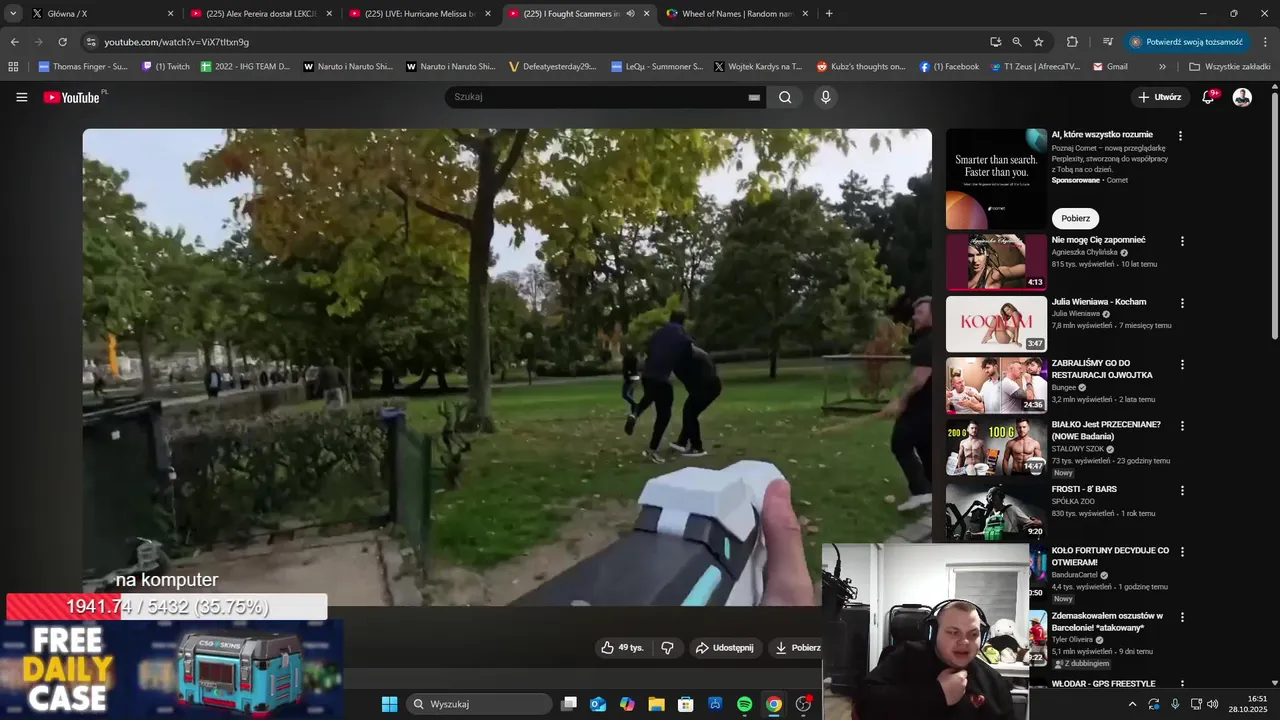Image resolution: width=1280 pixels, height=720 pixels.
Task: Click the 'Udostępnij' share button
Action: click(725, 648)
